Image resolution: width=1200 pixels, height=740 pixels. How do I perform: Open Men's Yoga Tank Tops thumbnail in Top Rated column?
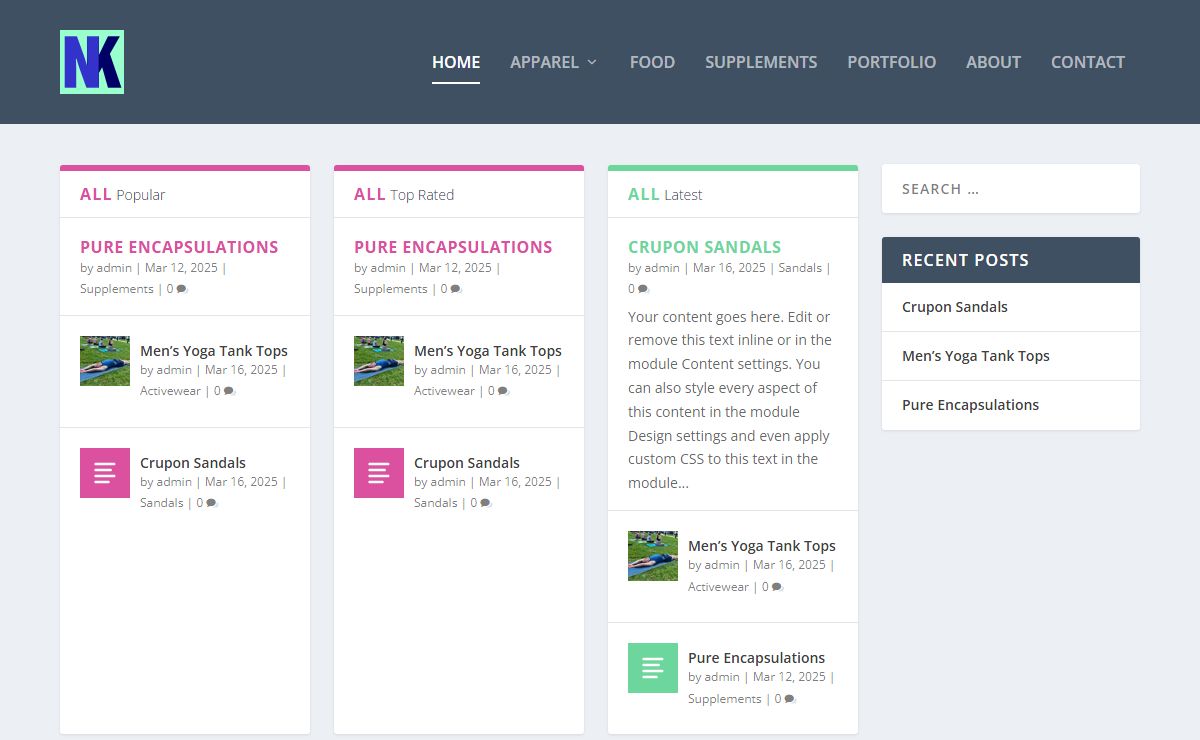379,361
